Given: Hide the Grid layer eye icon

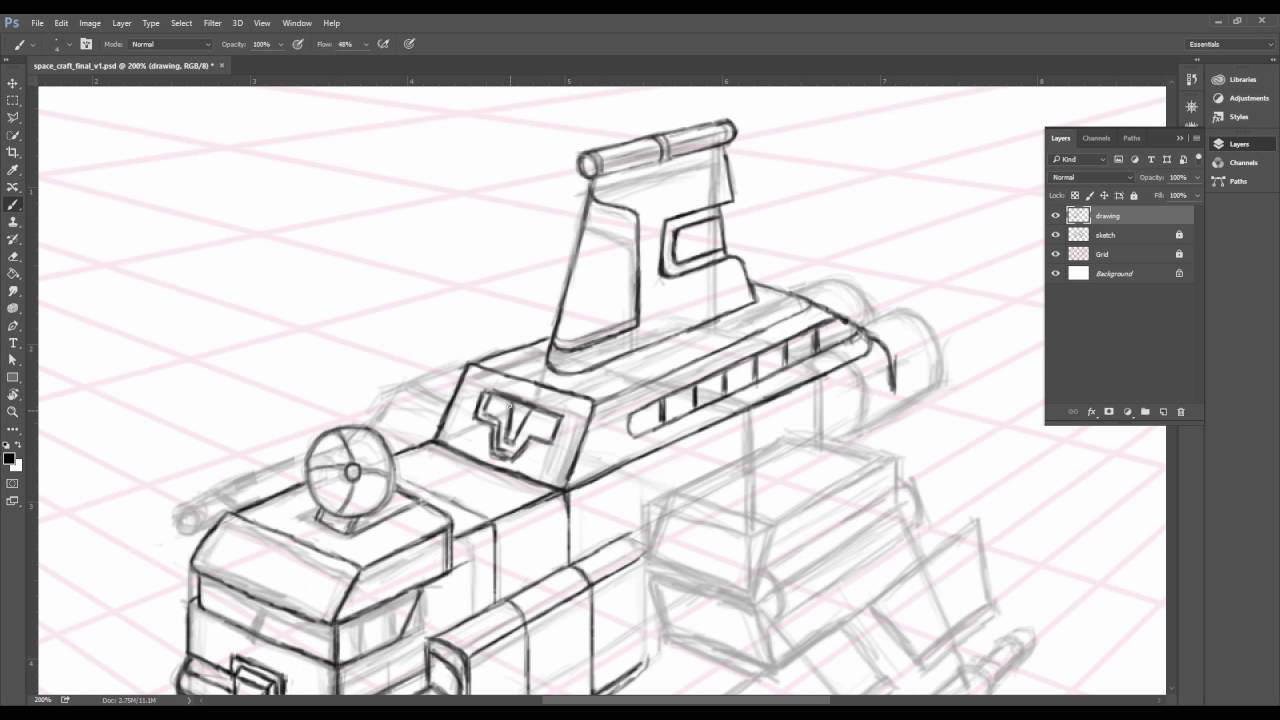Looking at the screenshot, I should point(1055,254).
